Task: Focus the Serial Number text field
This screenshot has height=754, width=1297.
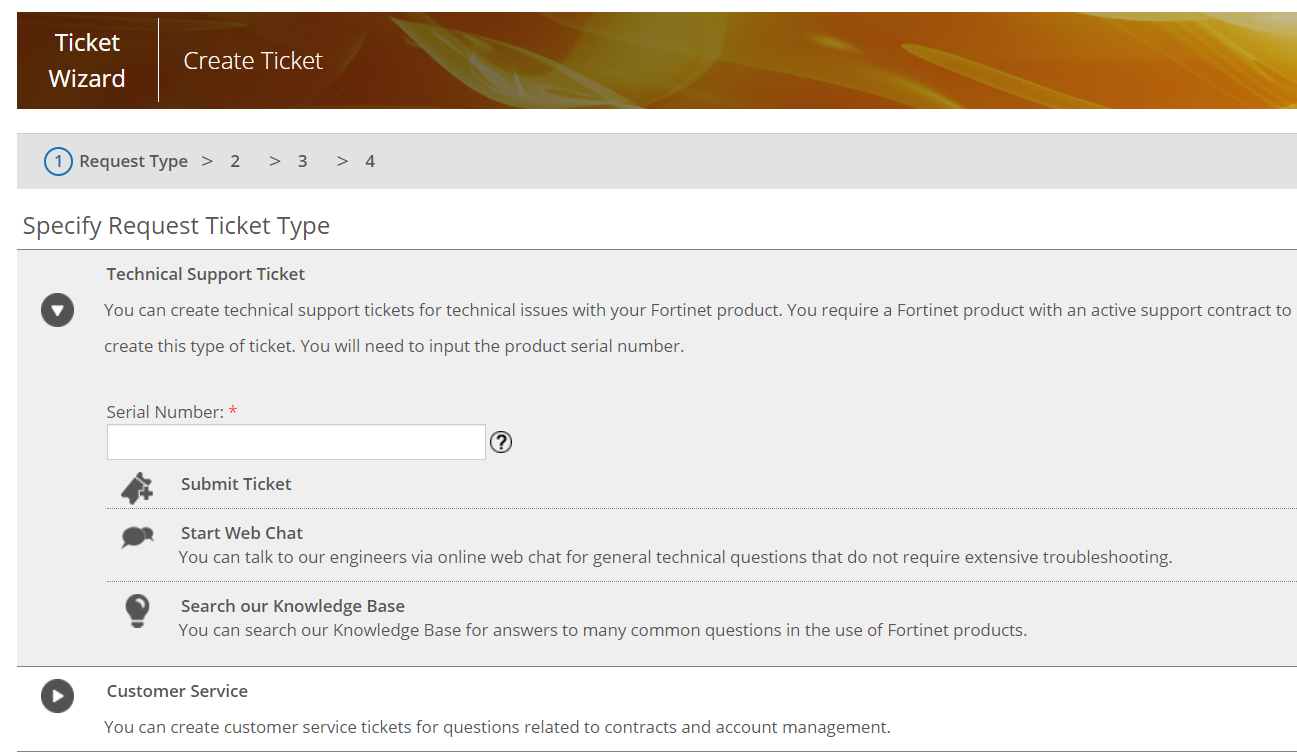Action: (x=296, y=442)
